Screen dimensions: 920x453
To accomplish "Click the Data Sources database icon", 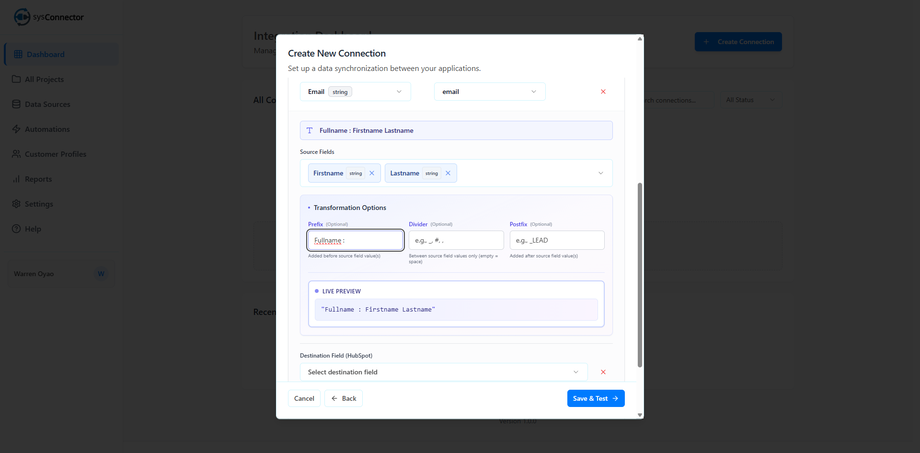I will click(16, 104).
